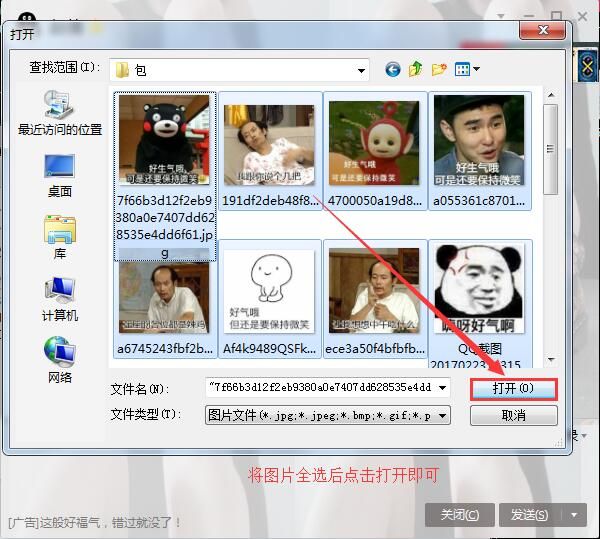Expand the 文件名 dropdown list
600x539 pixels.
pos(443,387)
